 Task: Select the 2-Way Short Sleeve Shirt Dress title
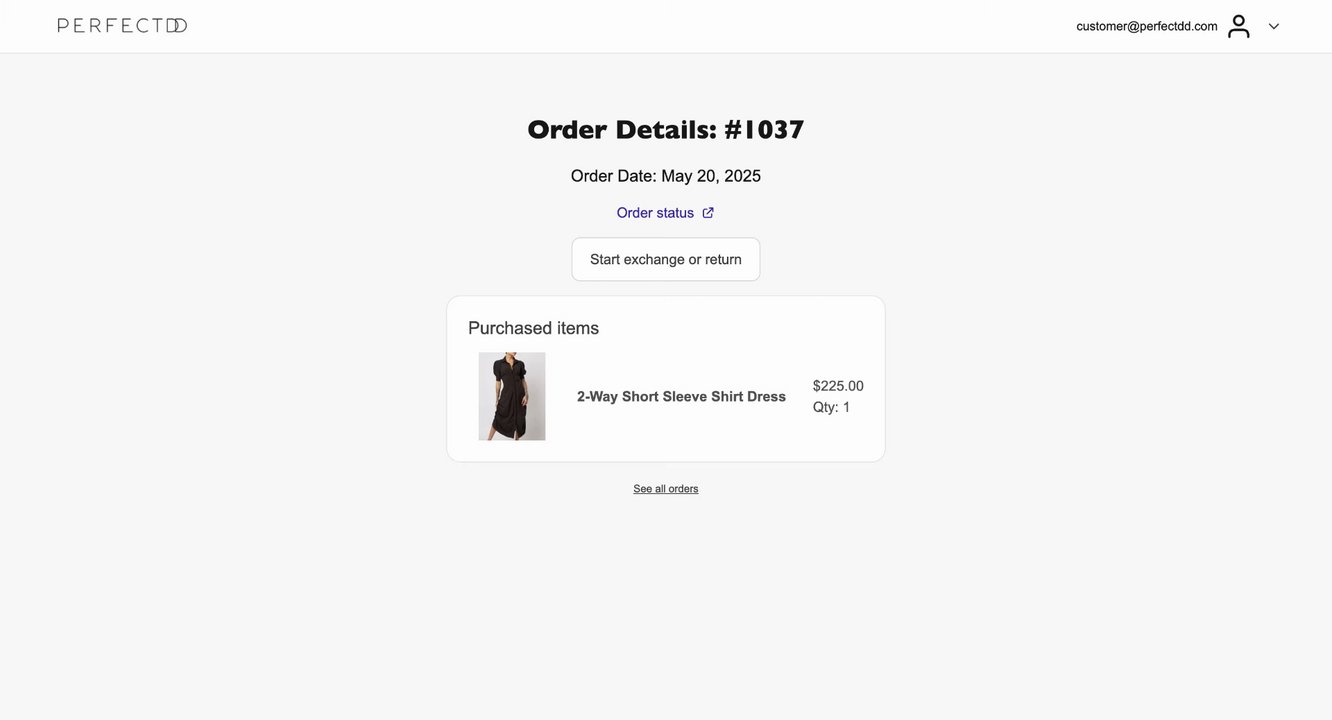point(681,397)
